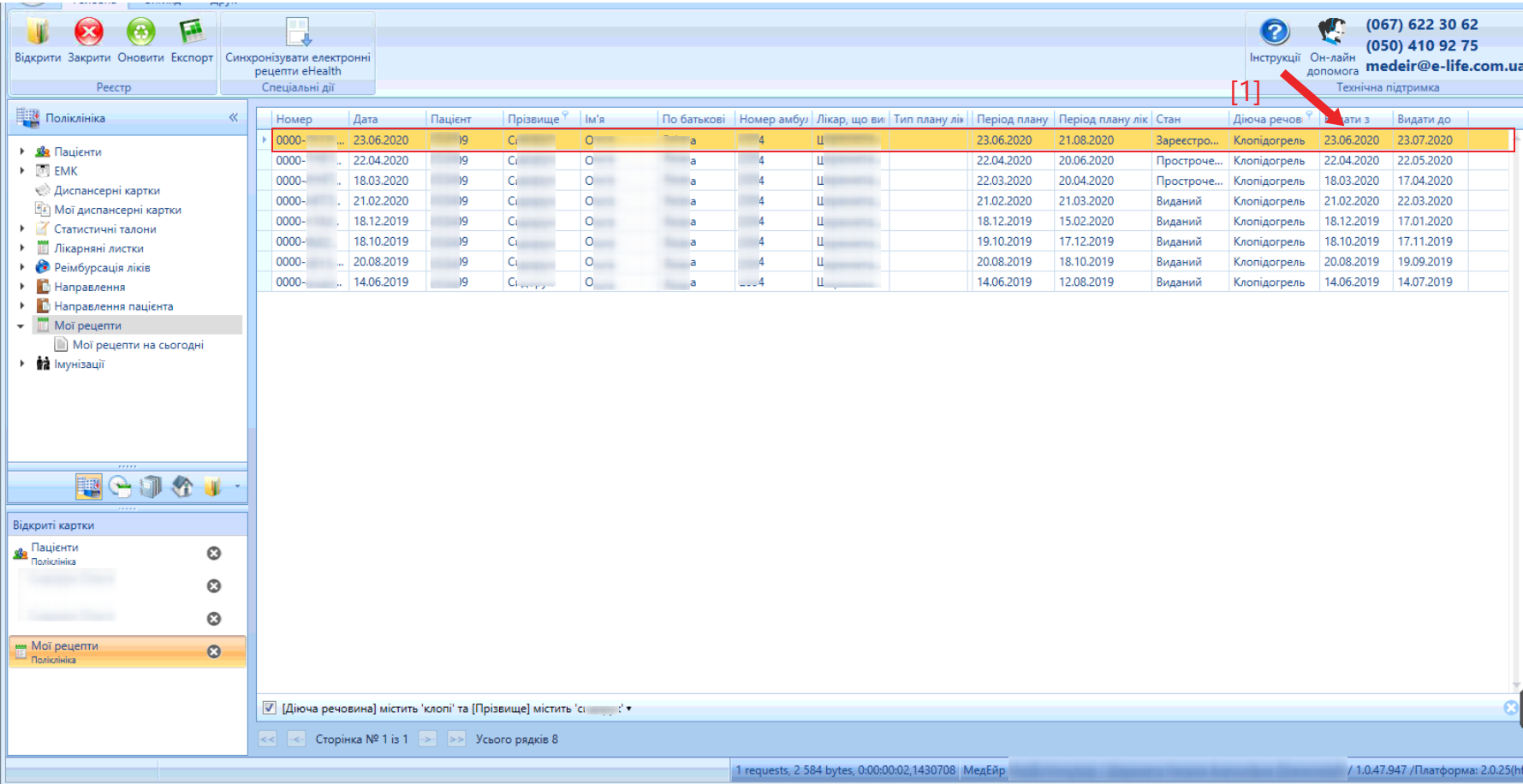Viewport: 1523px width, 784px height.
Task: Collapse the Поліклініка panel with chevrons
Action: 234,117
